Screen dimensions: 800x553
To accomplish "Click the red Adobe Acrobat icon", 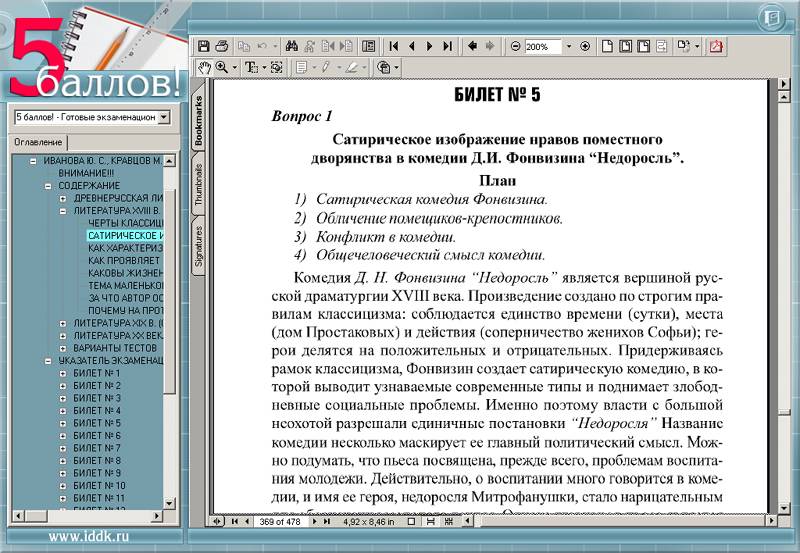I will pyautogui.click(x=716, y=46).
